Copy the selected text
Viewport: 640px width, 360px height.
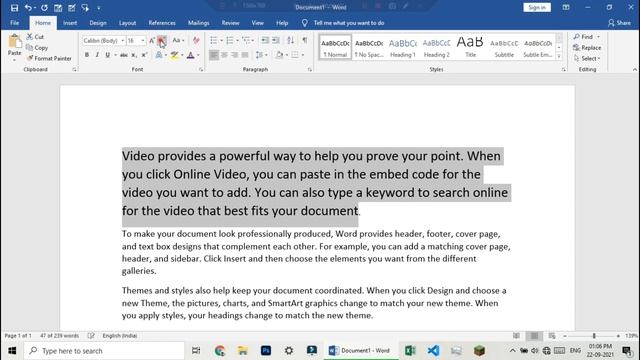click(37, 48)
